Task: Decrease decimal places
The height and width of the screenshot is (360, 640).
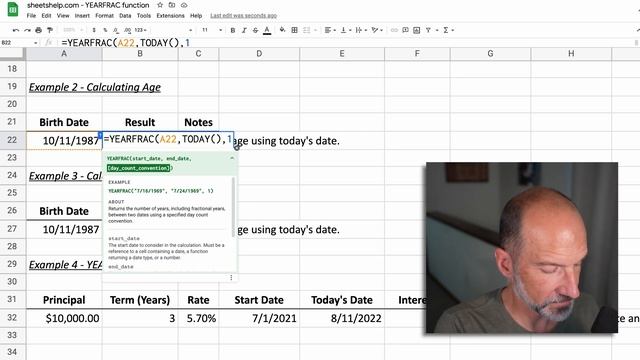Action: [116, 30]
